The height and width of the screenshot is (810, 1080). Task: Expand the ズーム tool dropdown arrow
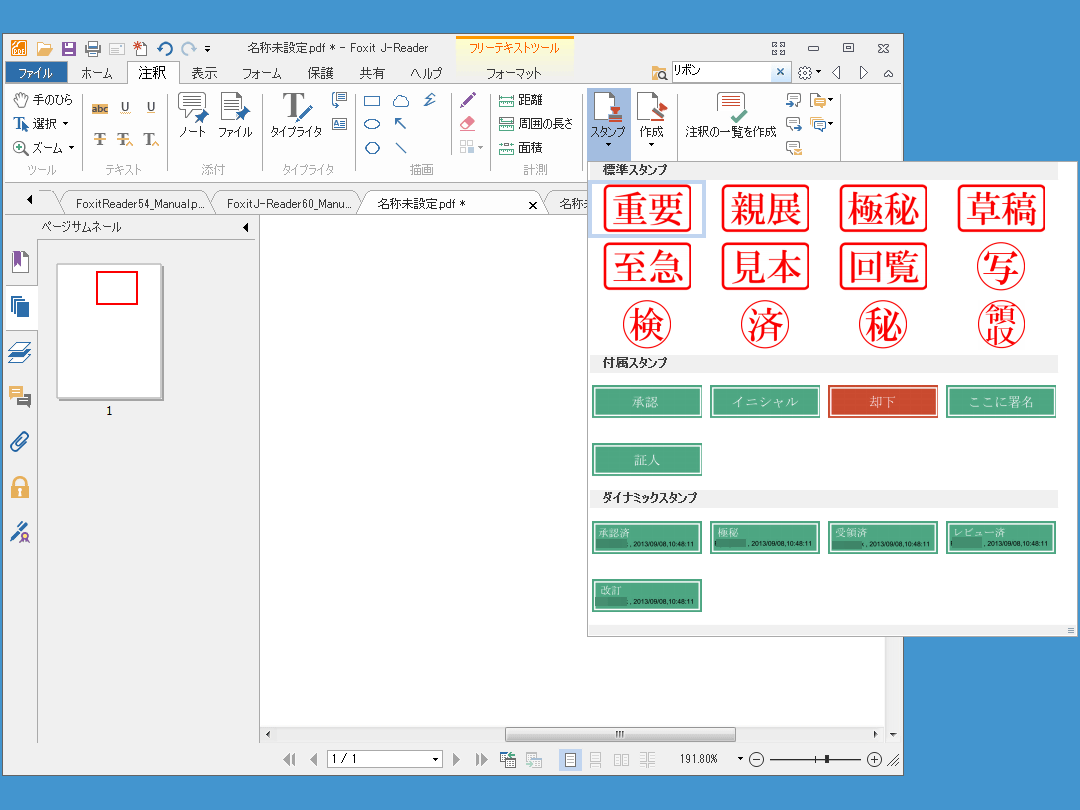(72, 148)
